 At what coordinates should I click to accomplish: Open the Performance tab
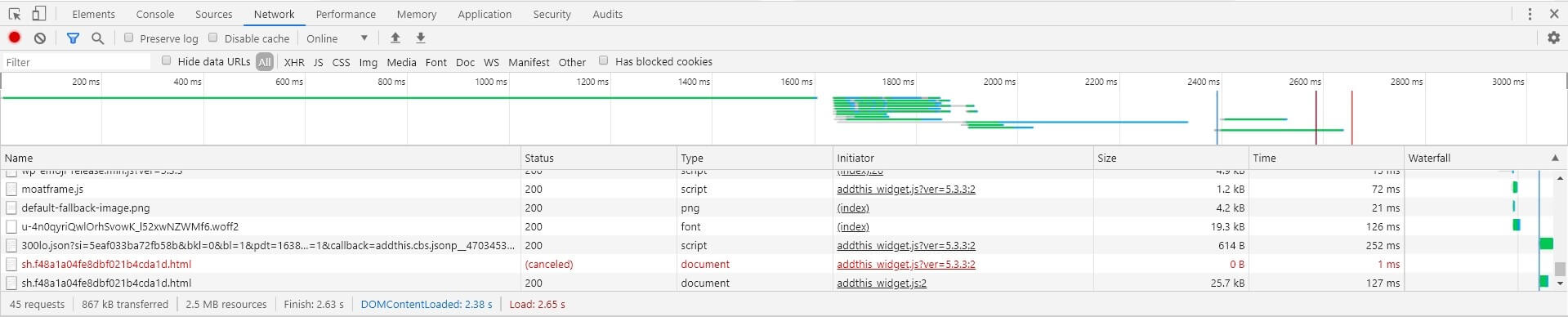point(346,14)
